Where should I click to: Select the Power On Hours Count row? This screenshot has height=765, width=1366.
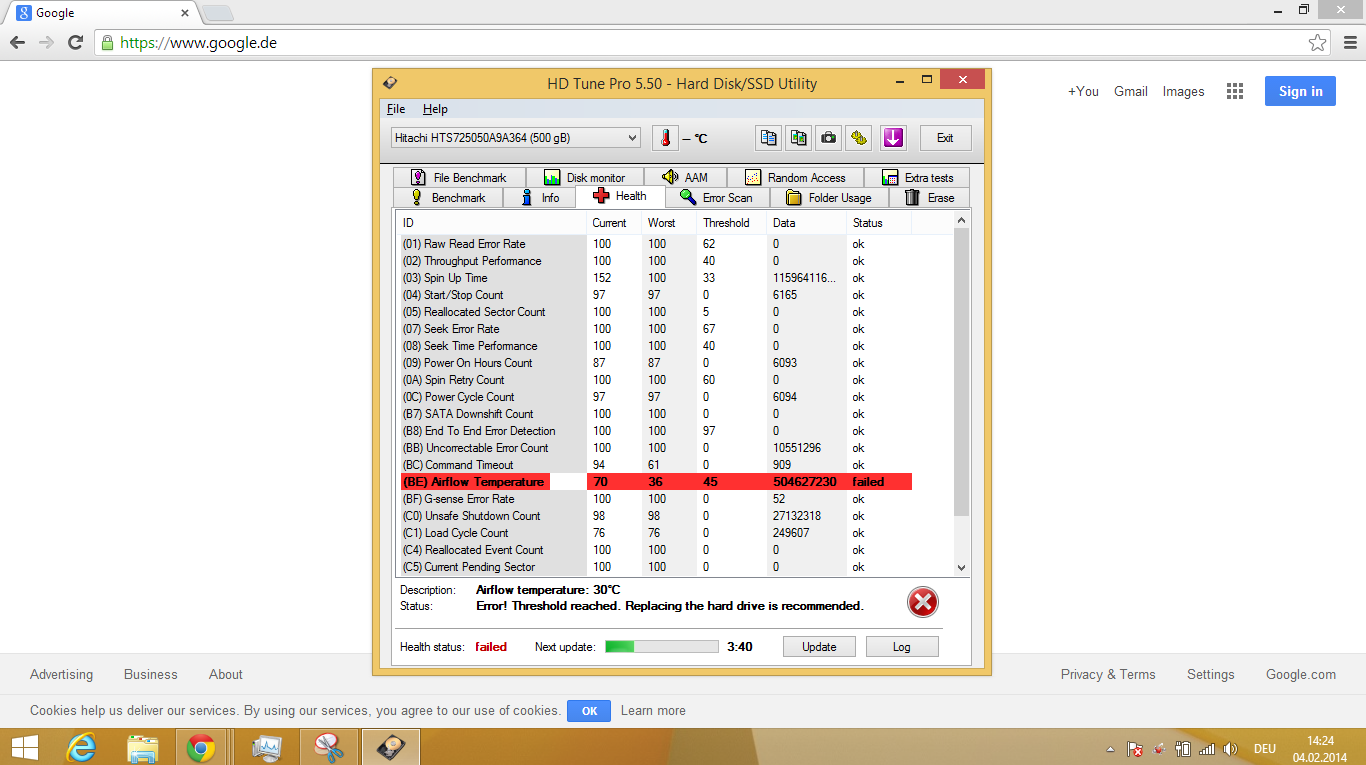(657, 363)
